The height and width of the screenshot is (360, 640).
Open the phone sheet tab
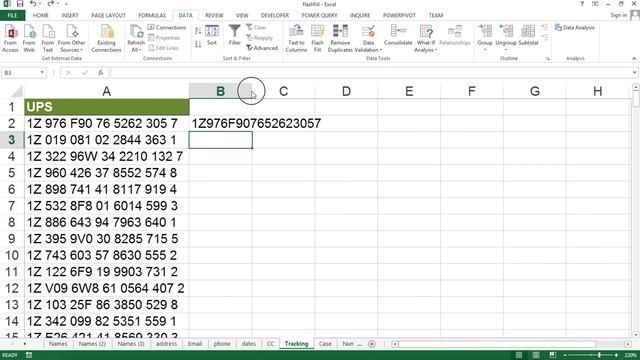(222, 344)
